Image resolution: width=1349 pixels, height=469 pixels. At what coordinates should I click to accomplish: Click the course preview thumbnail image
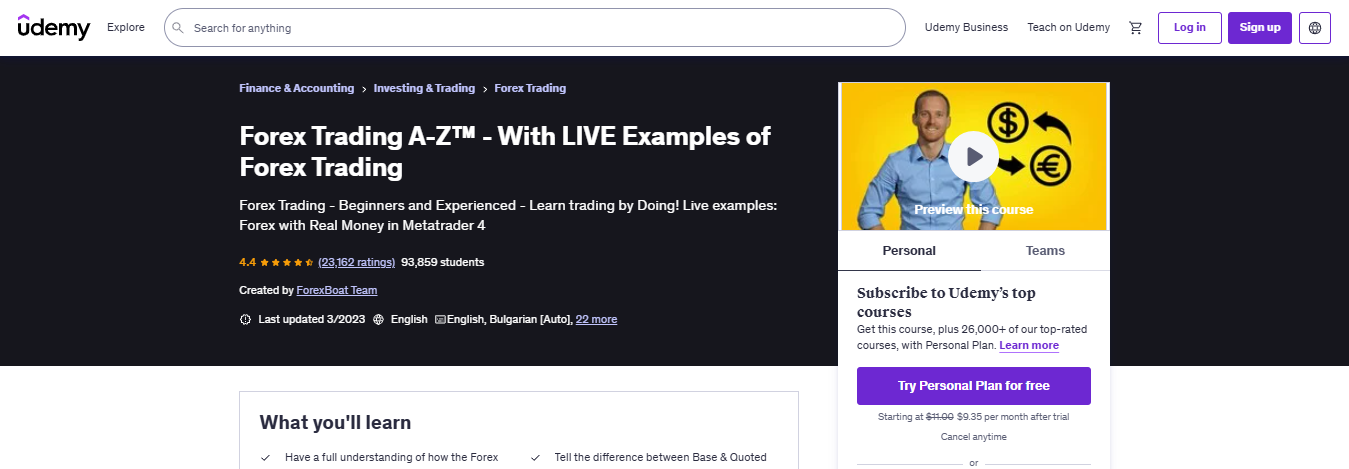coord(974,156)
